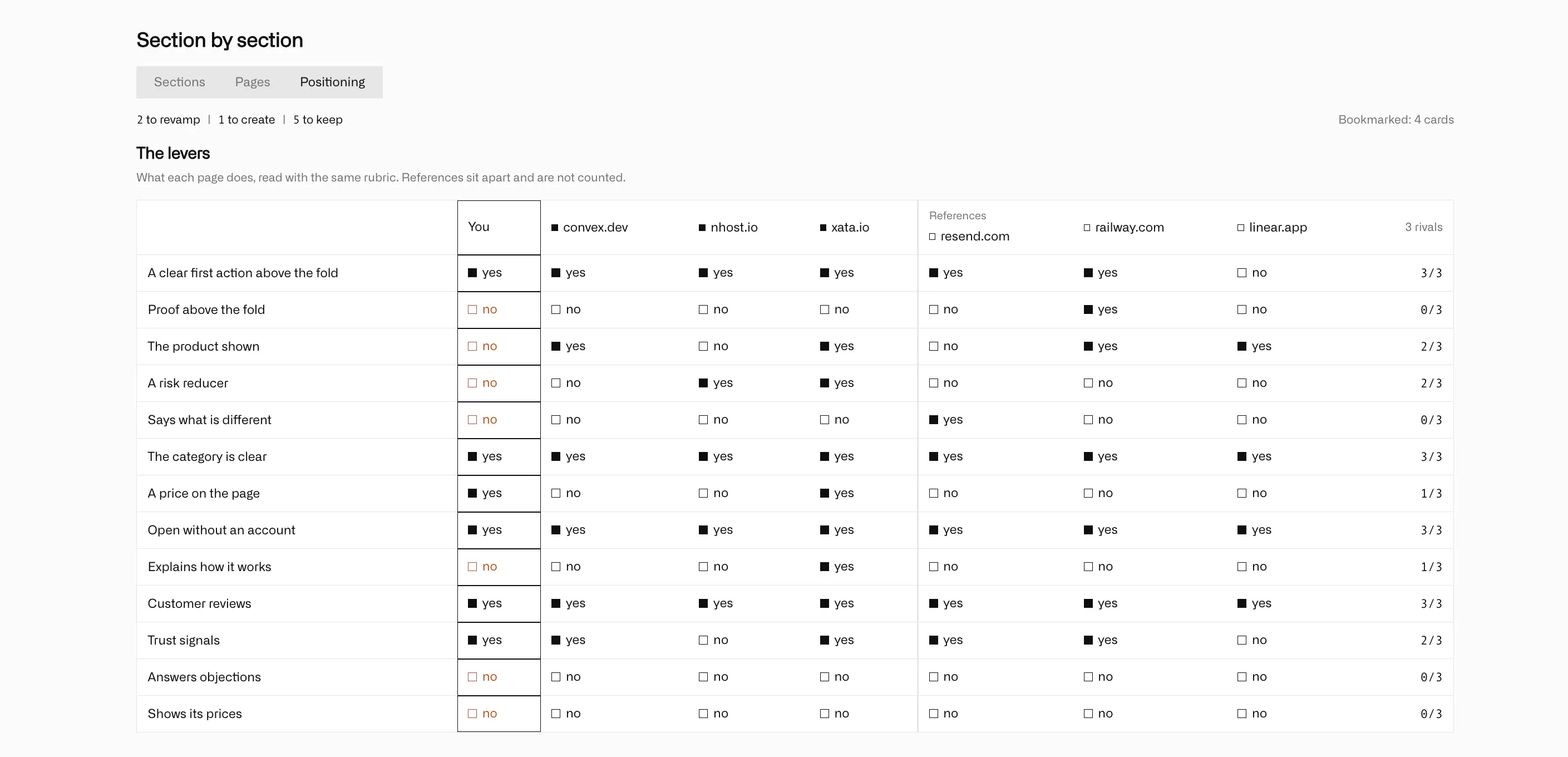The image size is (1568, 757).
Task: Click xata.io's 'yes' for Explains how it works
Action: [837, 567]
